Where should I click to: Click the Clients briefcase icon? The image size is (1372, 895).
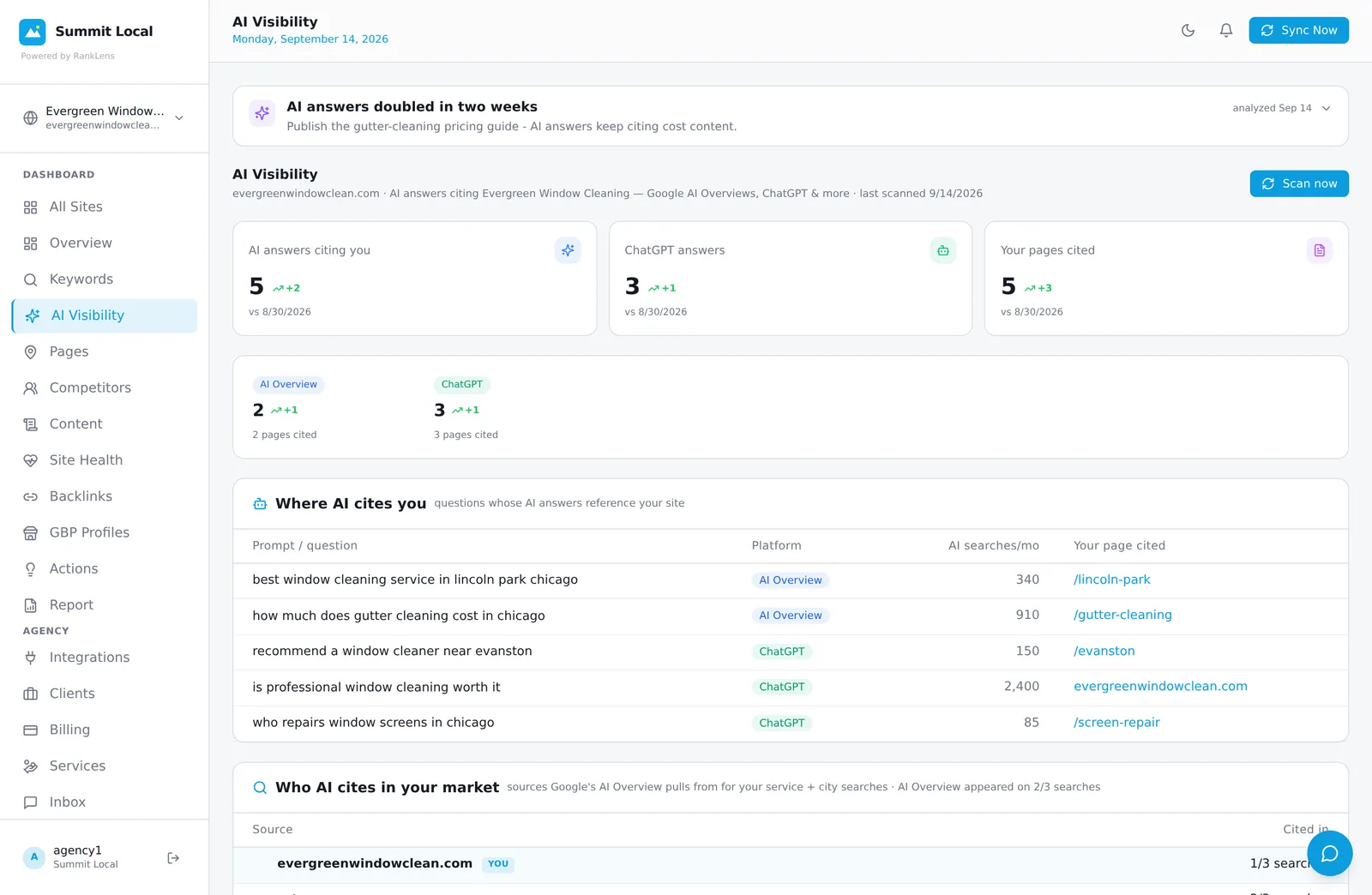click(x=31, y=694)
